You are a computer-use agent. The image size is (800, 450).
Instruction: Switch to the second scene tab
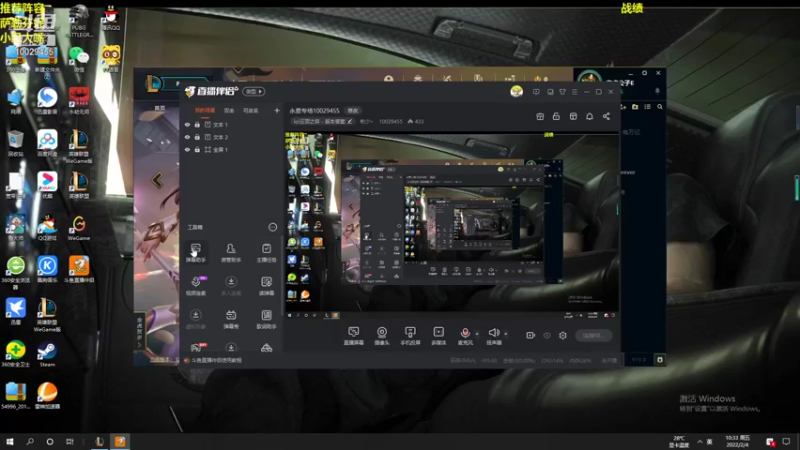coord(229,110)
